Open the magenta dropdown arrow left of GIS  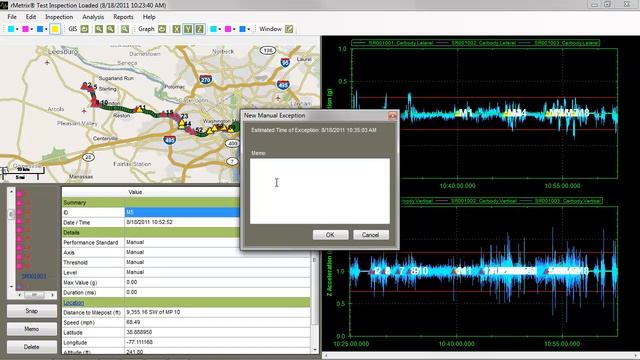click(31, 29)
